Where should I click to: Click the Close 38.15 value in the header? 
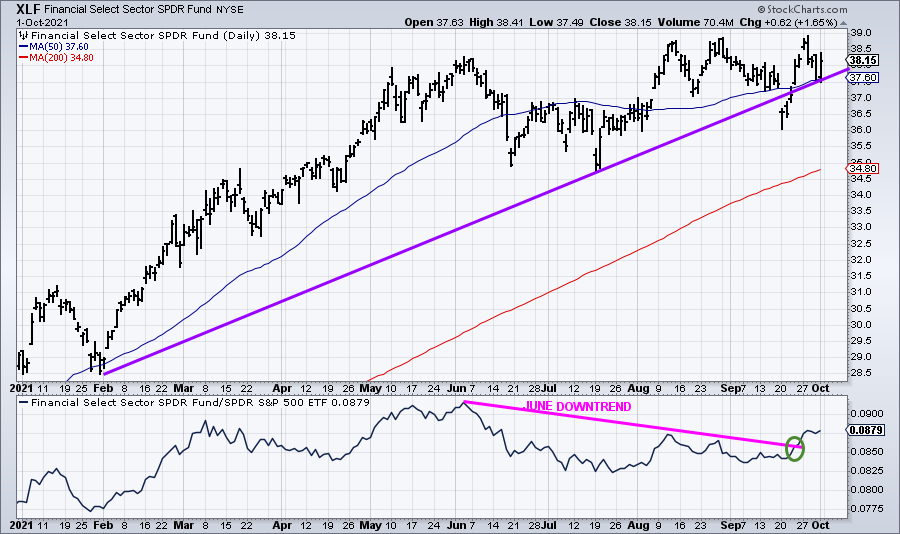pos(619,22)
